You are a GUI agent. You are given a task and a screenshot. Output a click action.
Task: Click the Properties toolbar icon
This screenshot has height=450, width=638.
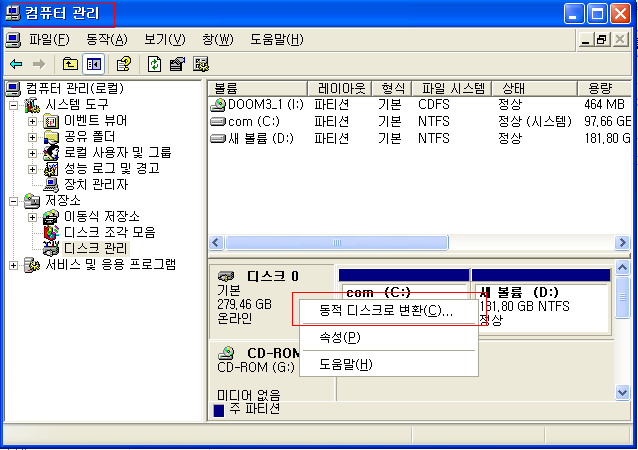[x=177, y=64]
